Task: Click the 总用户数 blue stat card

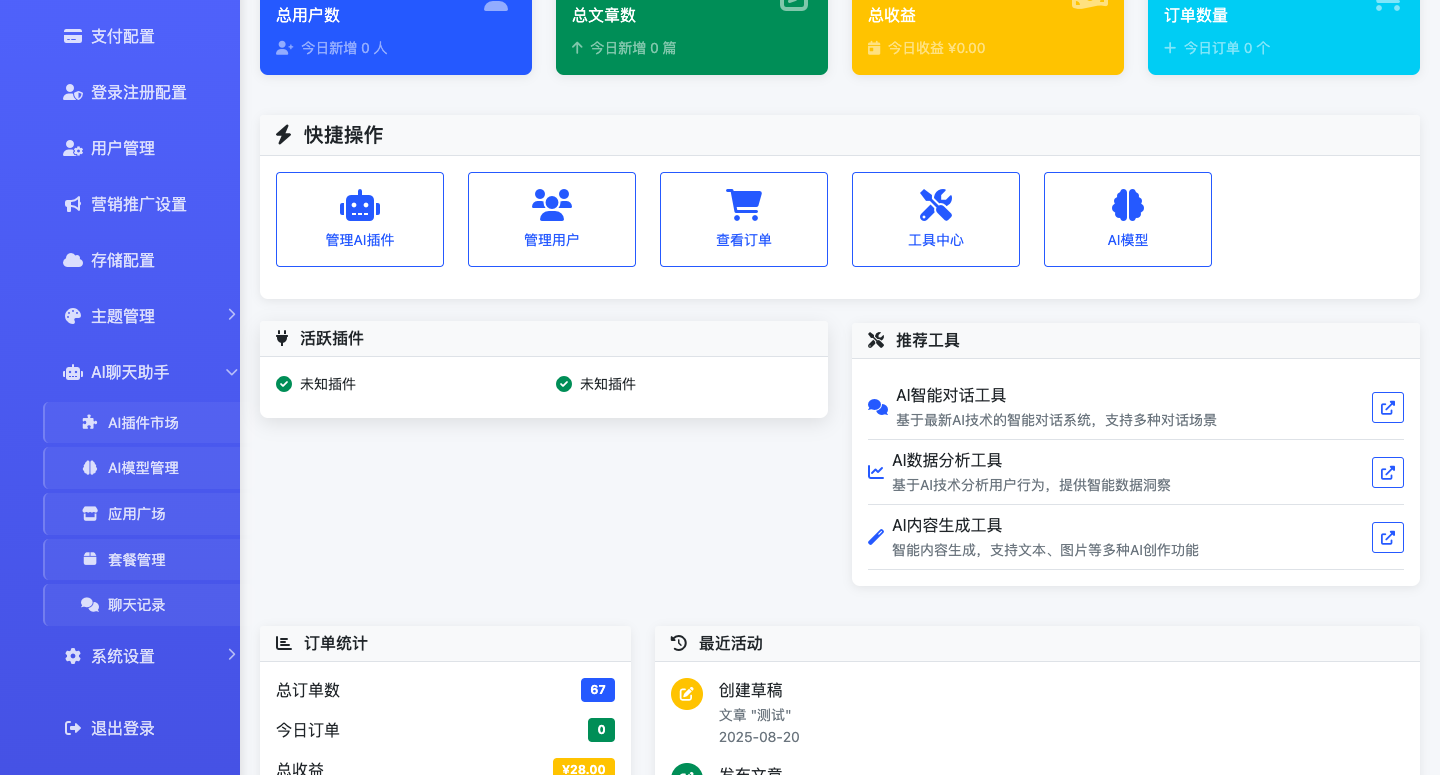Action: coord(396,37)
